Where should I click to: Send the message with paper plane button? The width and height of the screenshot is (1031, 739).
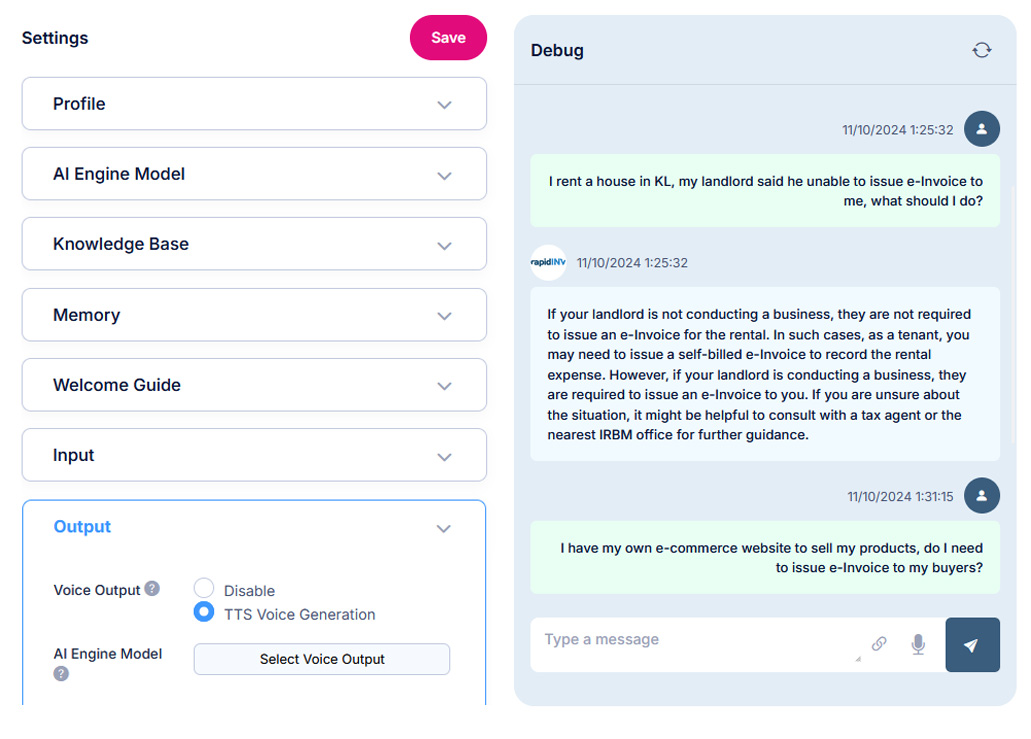click(972, 644)
